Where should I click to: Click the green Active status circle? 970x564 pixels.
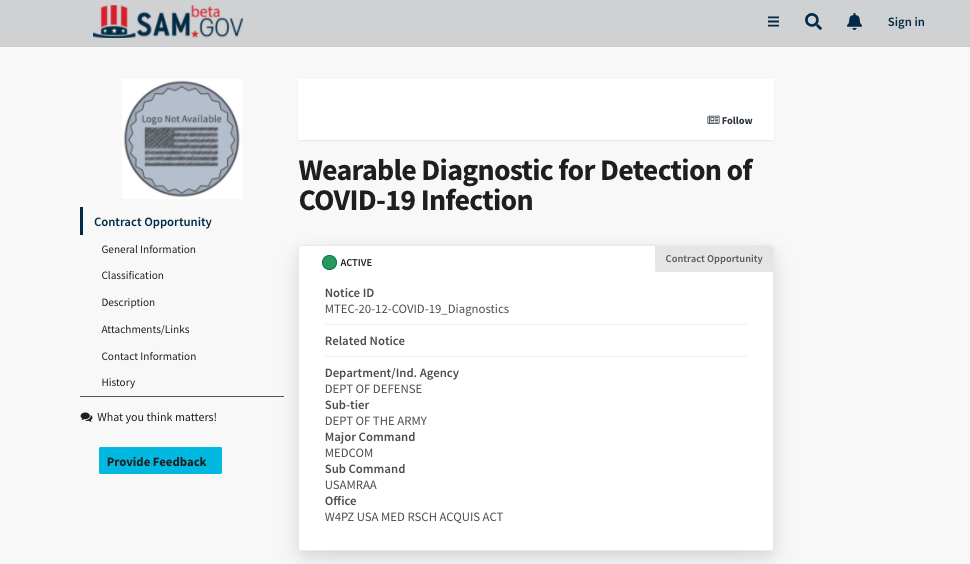[x=329, y=263]
